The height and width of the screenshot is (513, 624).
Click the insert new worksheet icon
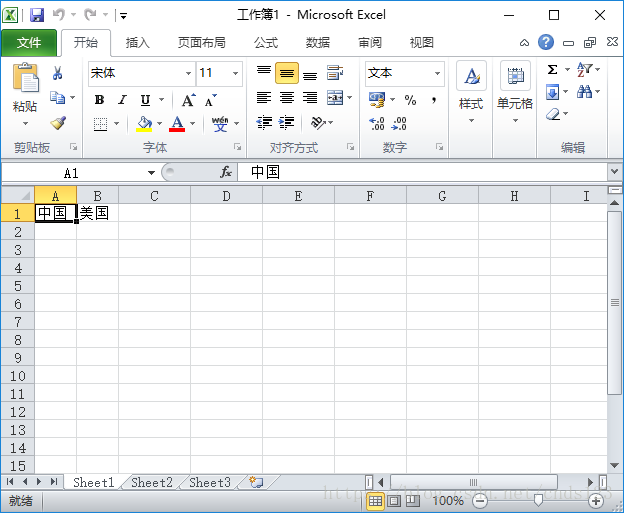tap(256, 482)
